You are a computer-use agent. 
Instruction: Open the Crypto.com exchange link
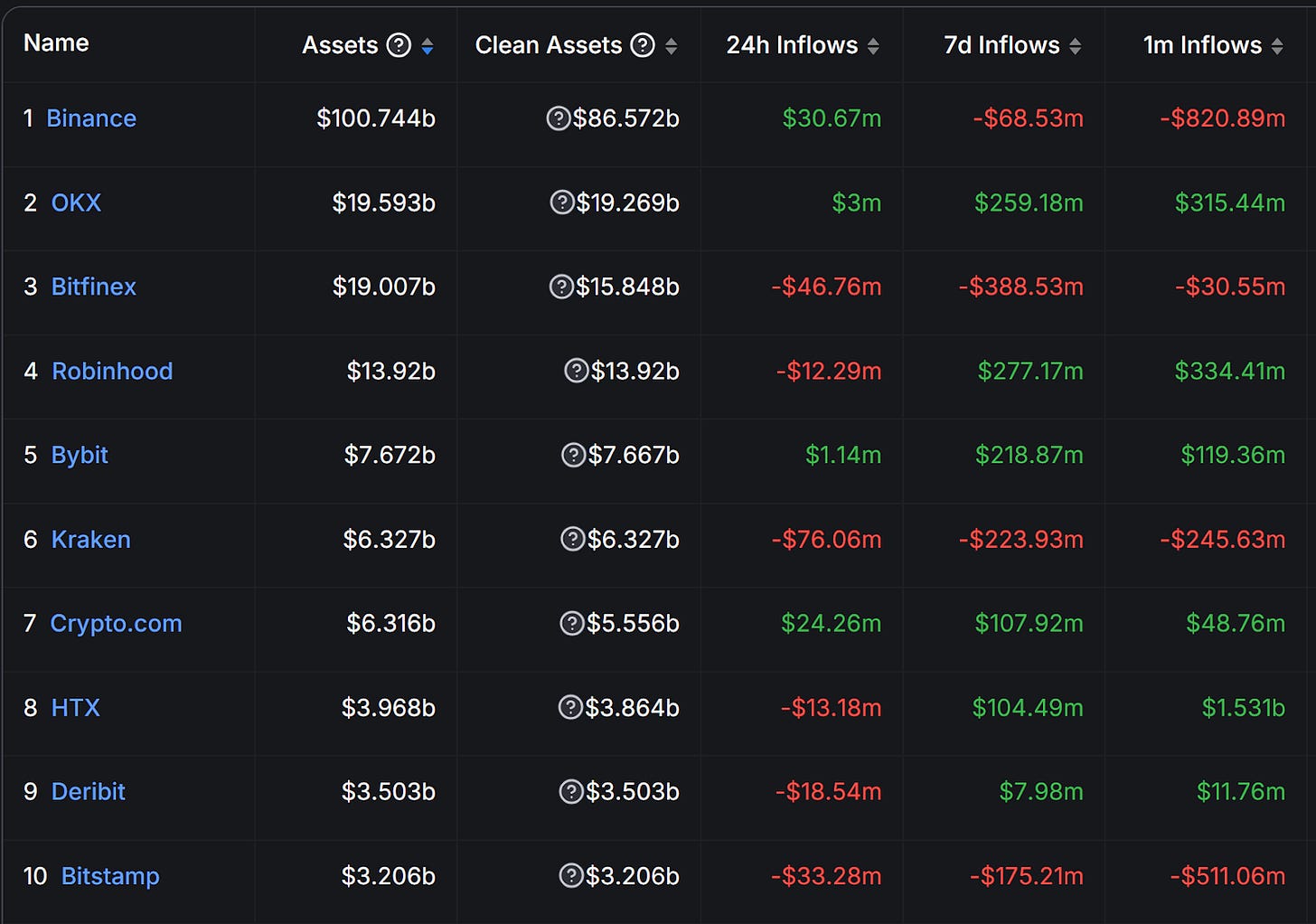point(116,623)
